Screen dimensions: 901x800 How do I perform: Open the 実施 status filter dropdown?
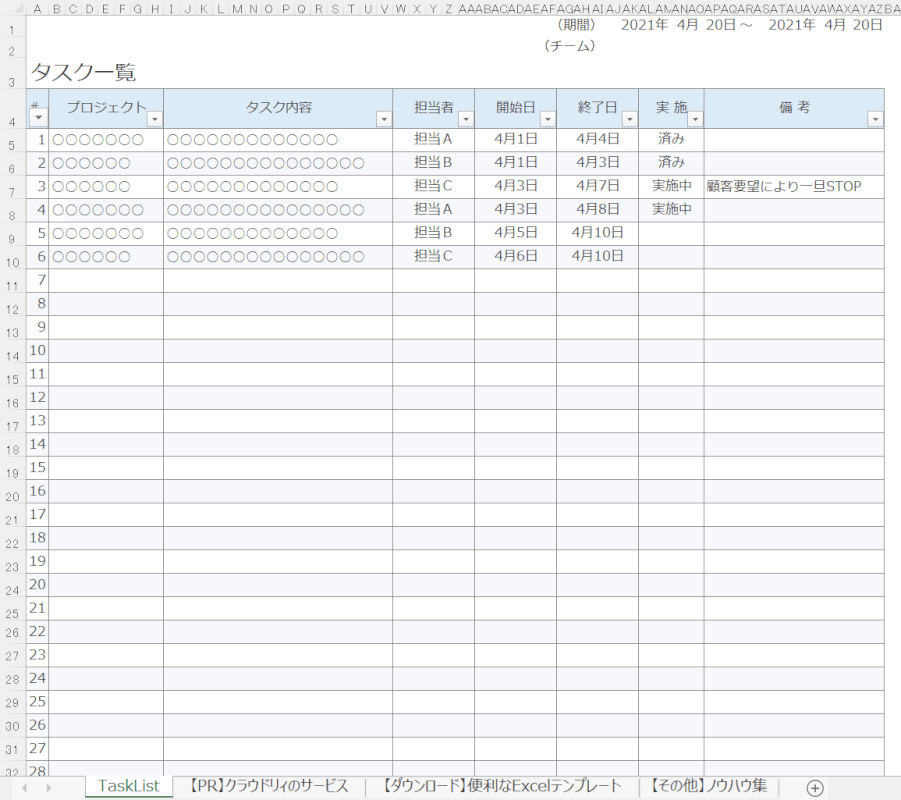(694, 119)
